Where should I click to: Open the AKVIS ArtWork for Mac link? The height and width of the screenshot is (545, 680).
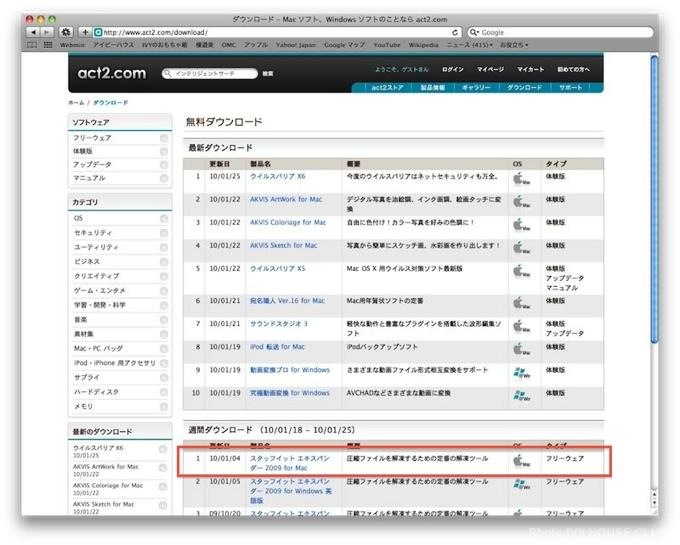click(284, 199)
